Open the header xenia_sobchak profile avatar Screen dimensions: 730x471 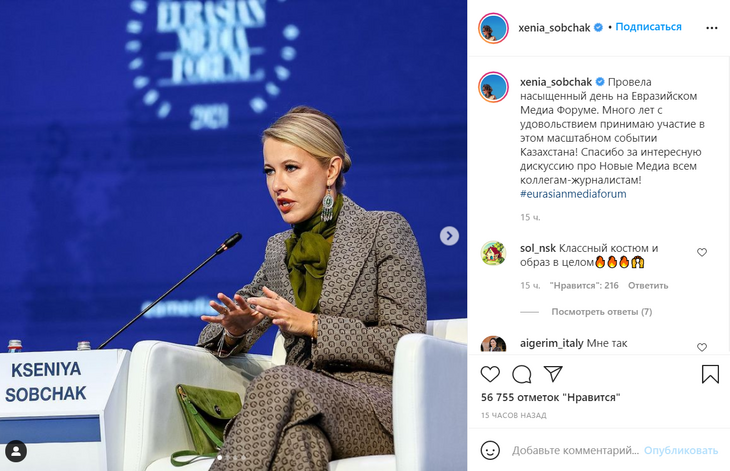tap(493, 28)
